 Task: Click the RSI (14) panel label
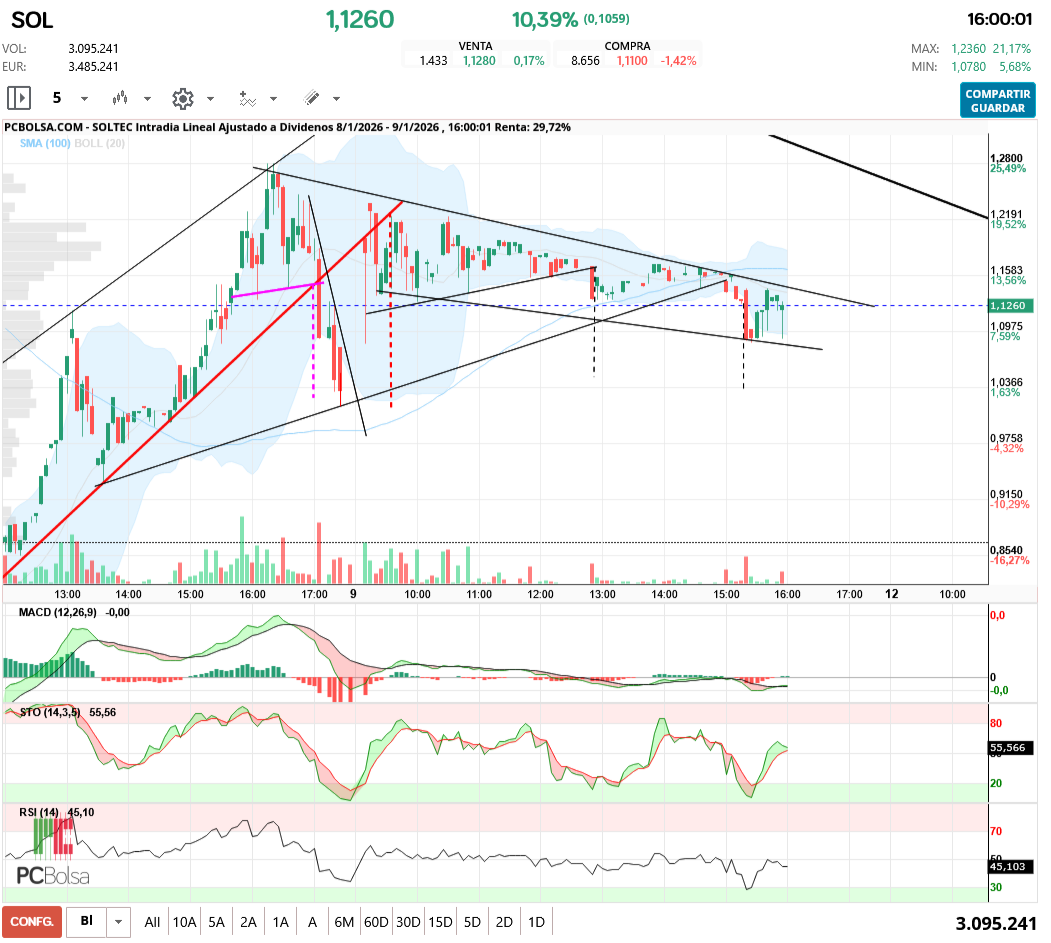click(x=38, y=812)
